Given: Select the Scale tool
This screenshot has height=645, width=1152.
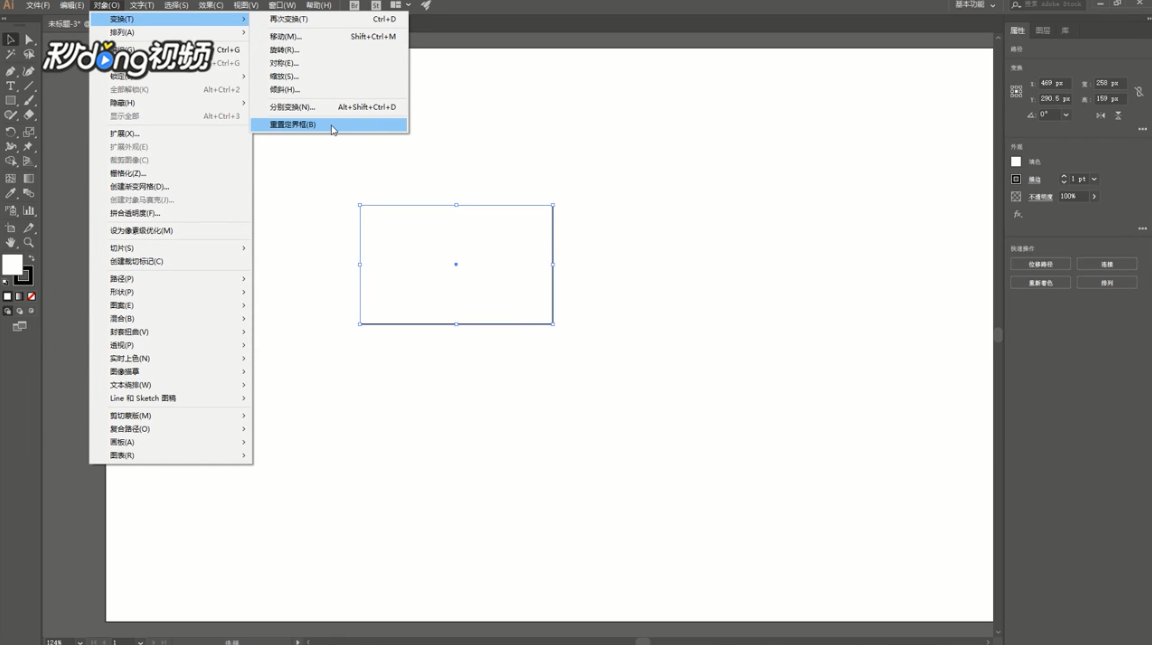Looking at the screenshot, I should pos(29,132).
